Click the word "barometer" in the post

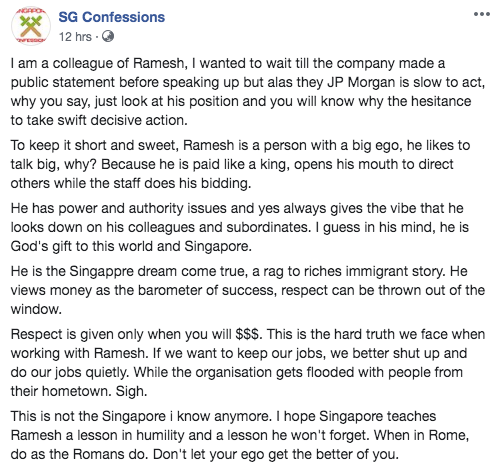170,290
